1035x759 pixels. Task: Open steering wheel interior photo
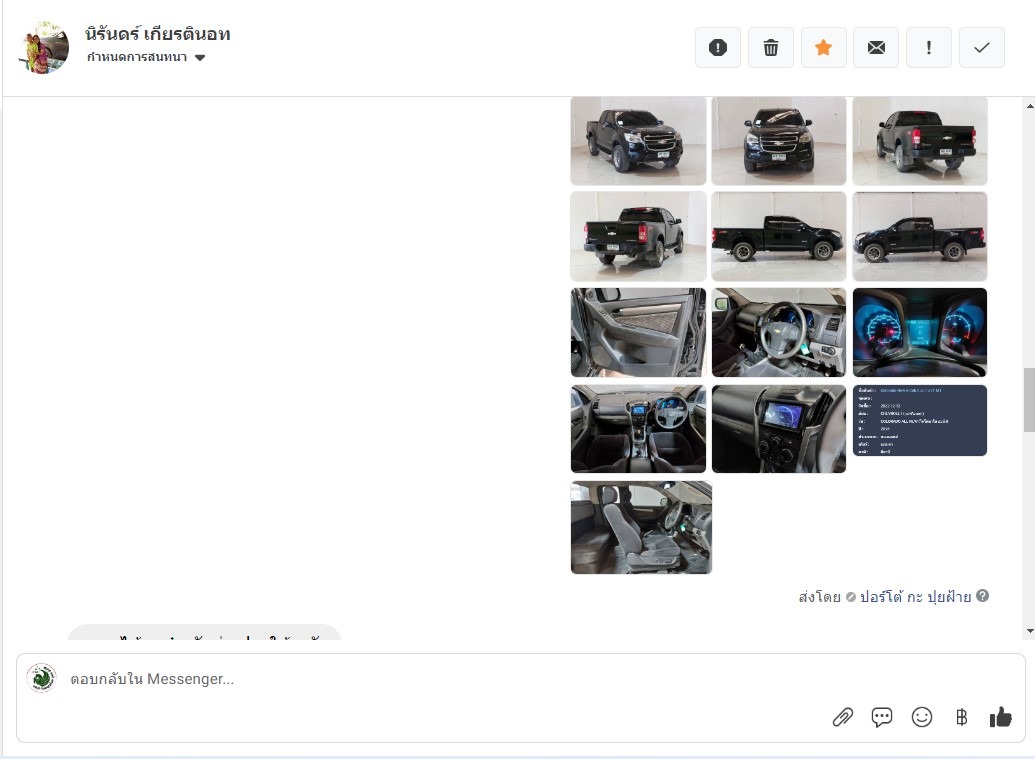[x=779, y=333]
